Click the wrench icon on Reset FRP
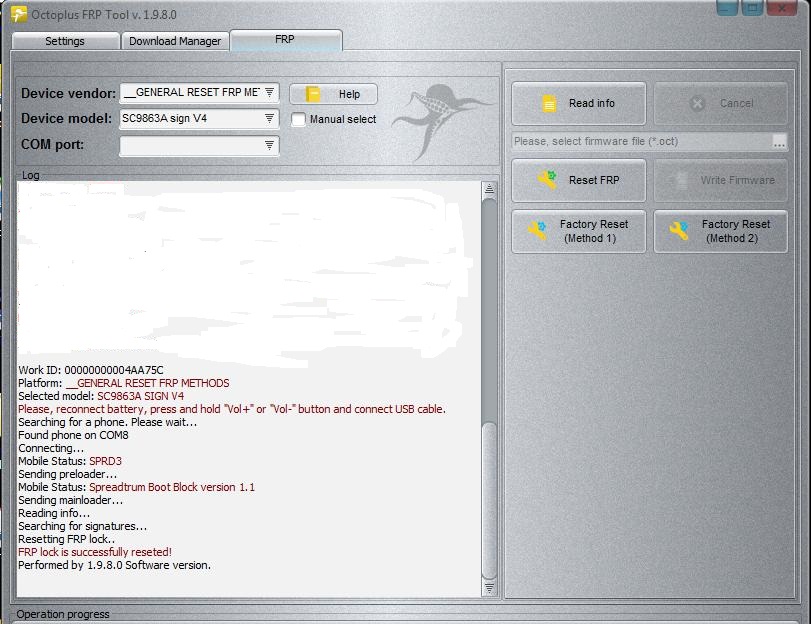 tap(547, 180)
